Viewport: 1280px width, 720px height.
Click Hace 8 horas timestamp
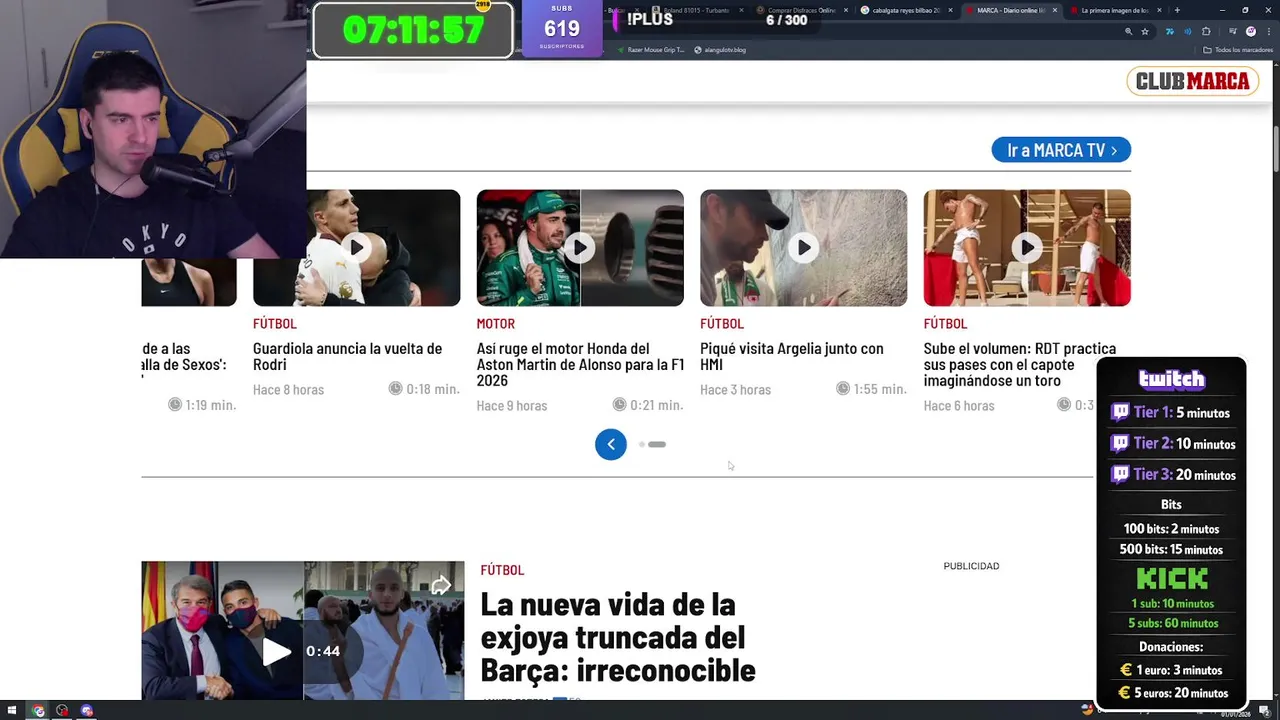(288, 389)
